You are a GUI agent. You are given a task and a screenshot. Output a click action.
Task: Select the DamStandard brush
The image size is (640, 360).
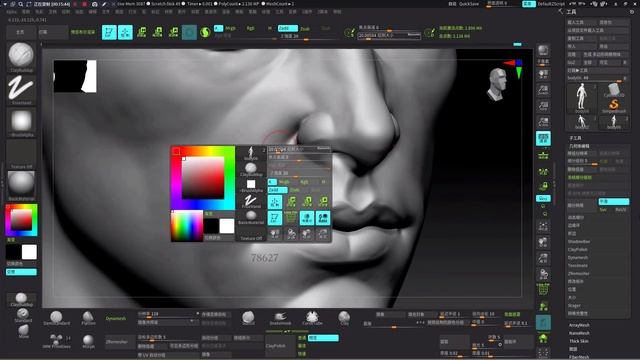(x=56, y=318)
